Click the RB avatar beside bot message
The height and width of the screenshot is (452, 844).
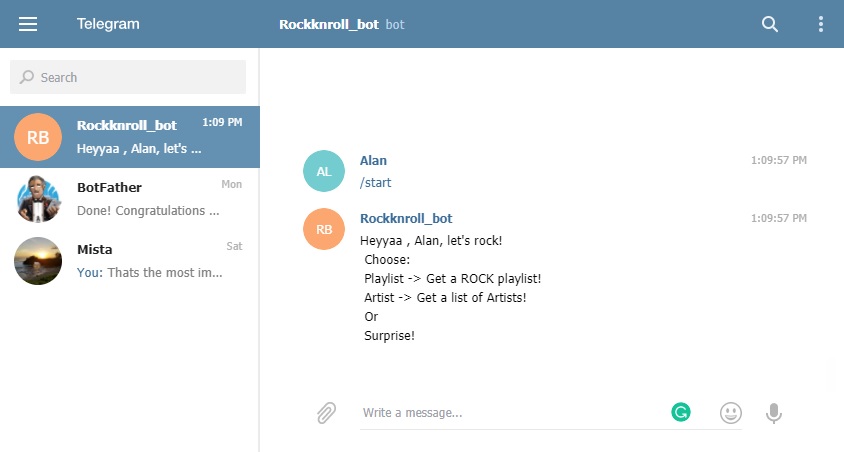(x=324, y=229)
